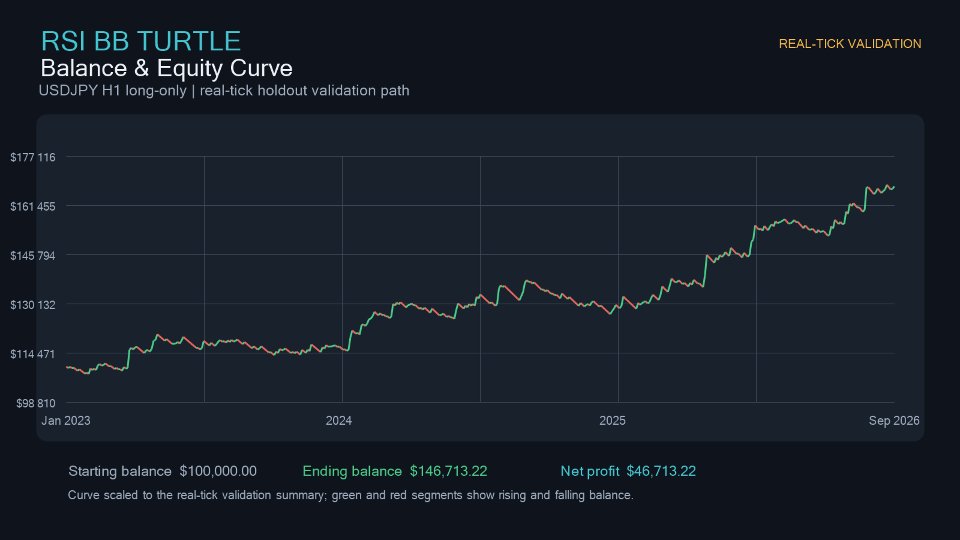Click the $114 471 axis label
The image size is (960, 540).
33,354
